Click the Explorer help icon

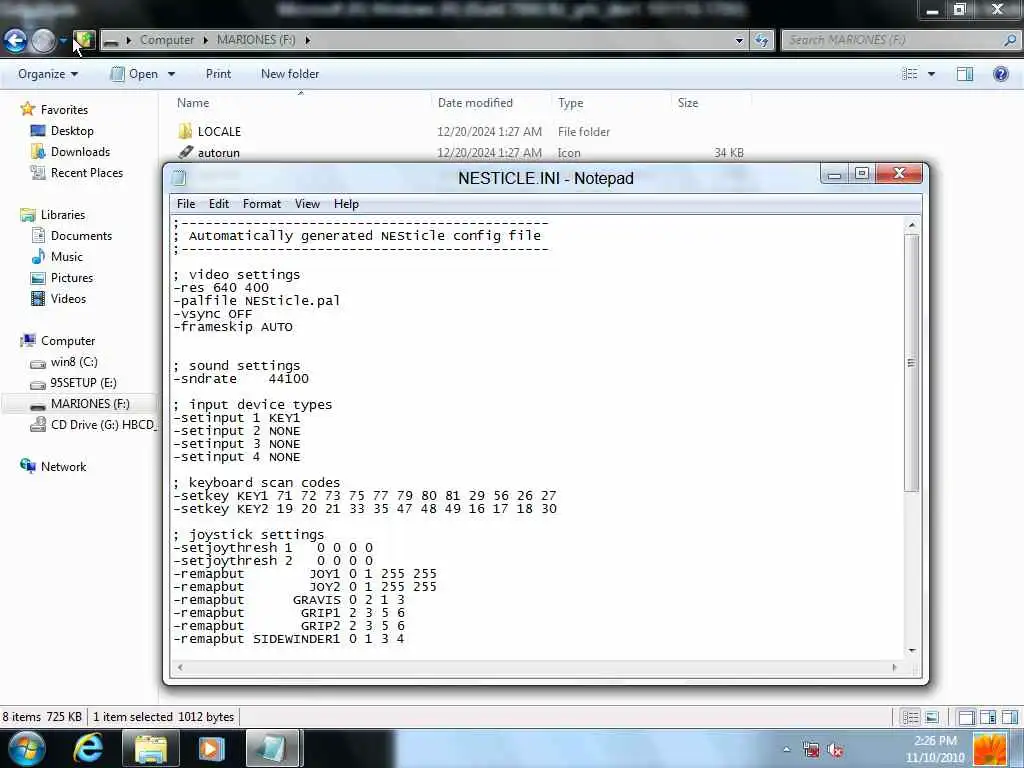click(x=1000, y=74)
